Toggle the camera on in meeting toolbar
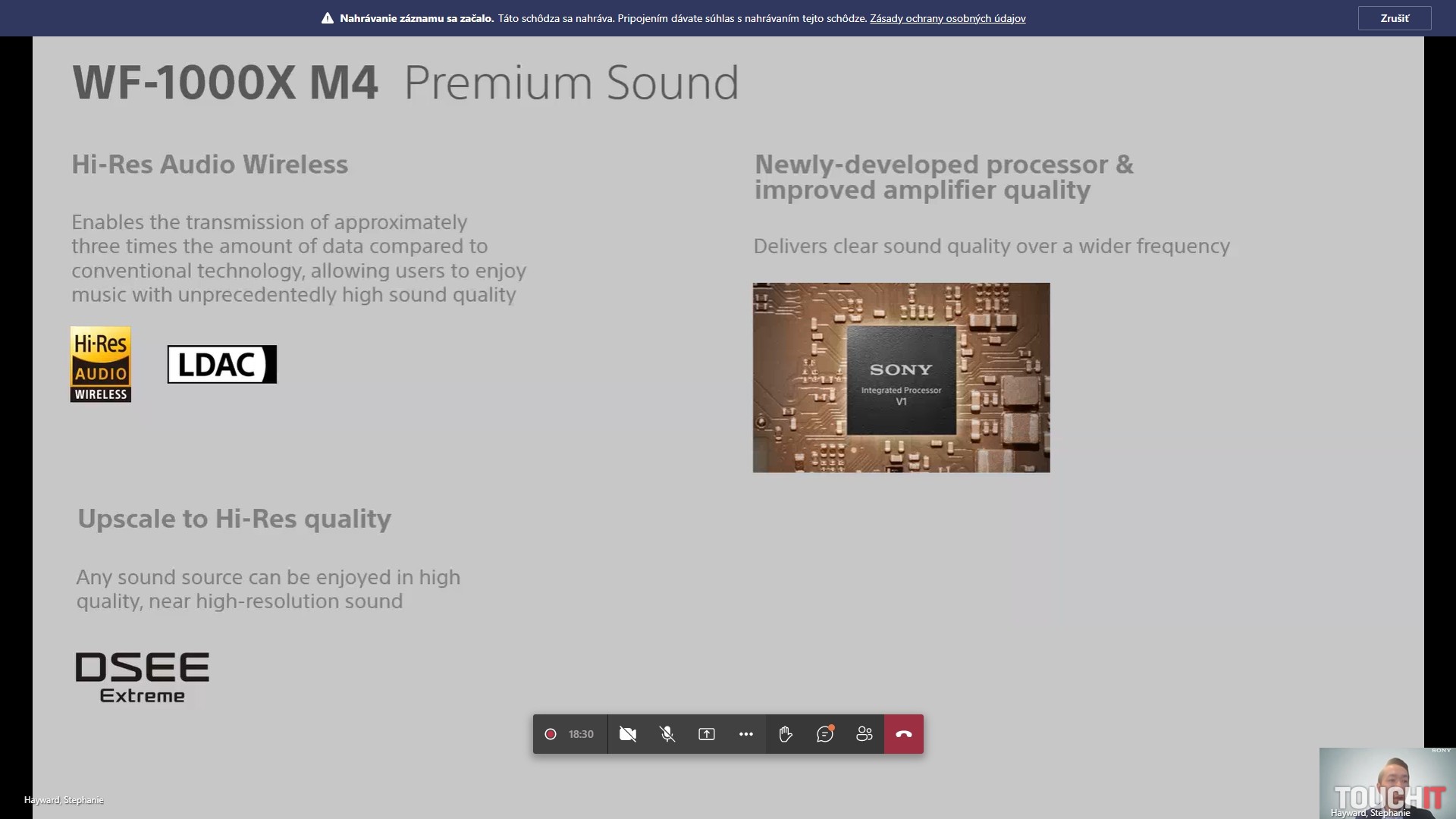This screenshot has height=819, width=1456. tap(628, 734)
